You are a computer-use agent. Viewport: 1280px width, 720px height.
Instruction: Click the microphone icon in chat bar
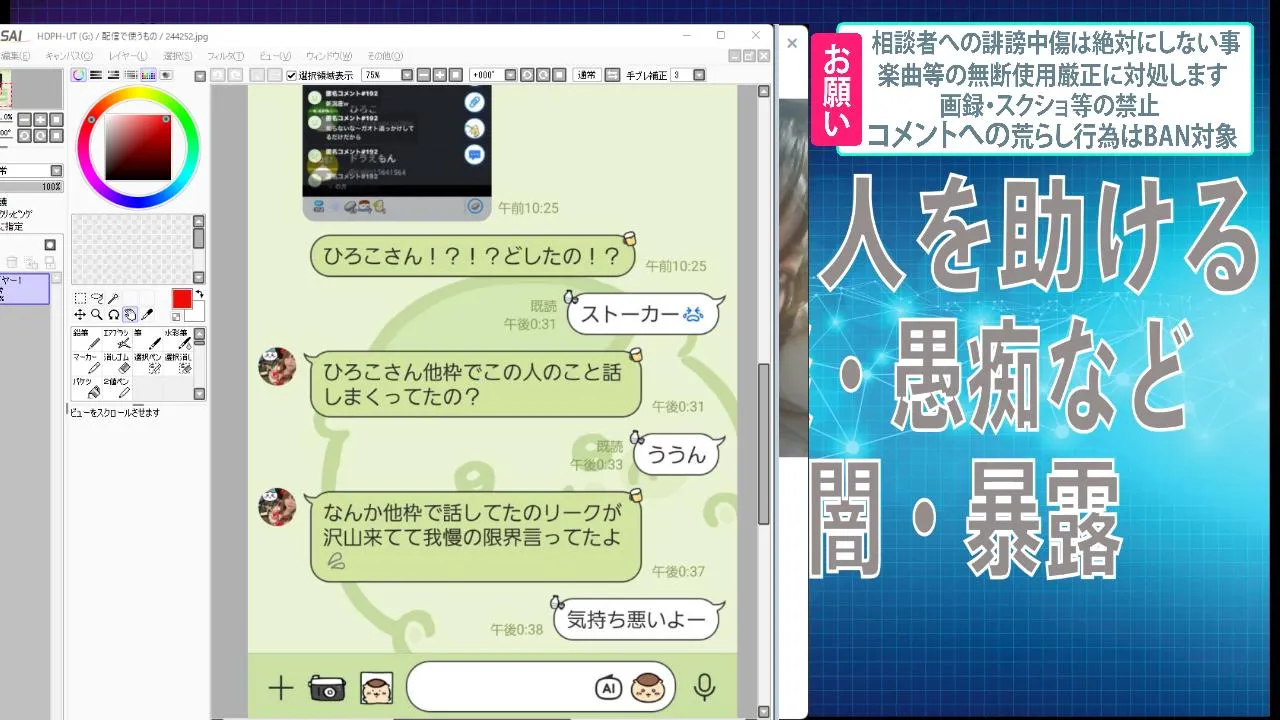(x=704, y=687)
